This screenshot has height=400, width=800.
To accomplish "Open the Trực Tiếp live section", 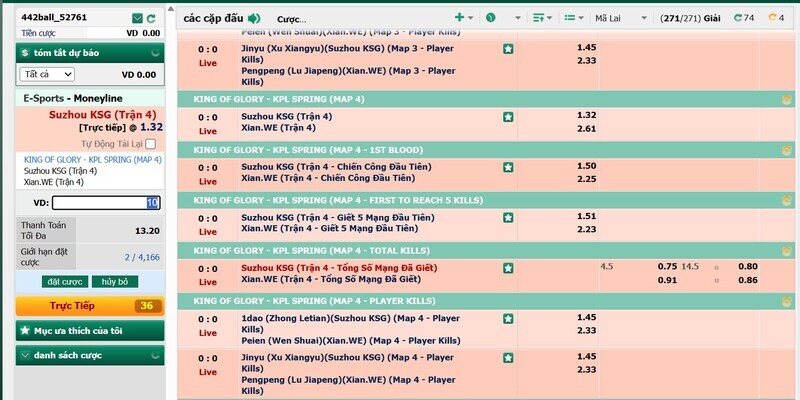I will pyautogui.click(x=90, y=306).
